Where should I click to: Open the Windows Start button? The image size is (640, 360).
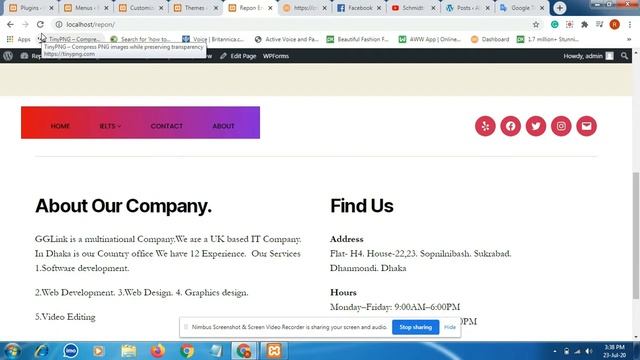tap(12, 351)
